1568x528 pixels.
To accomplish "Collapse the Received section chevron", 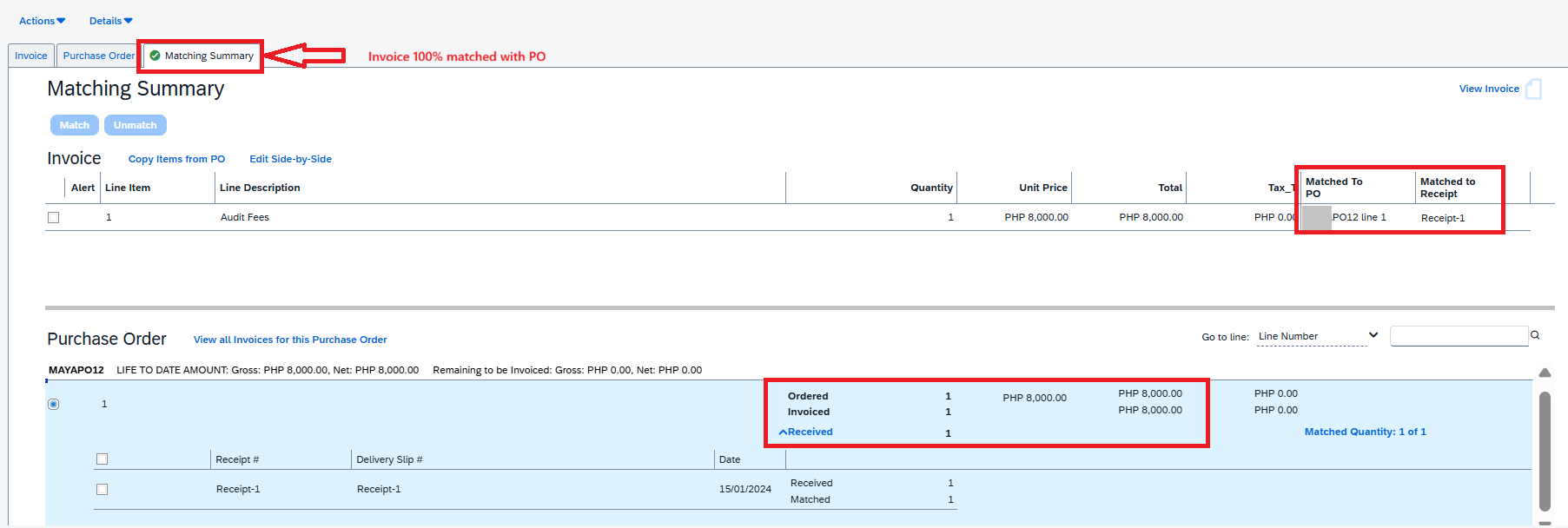I will [x=783, y=432].
